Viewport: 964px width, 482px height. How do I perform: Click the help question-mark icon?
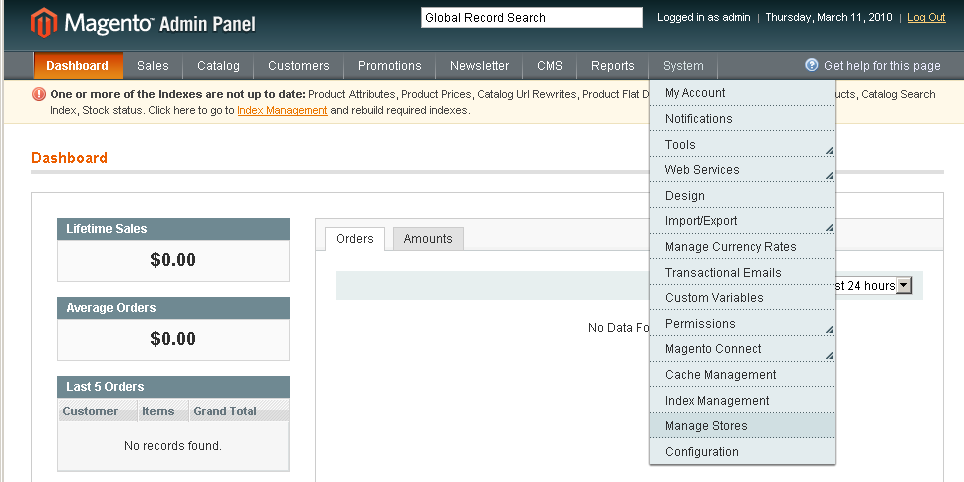tap(812, 65)
